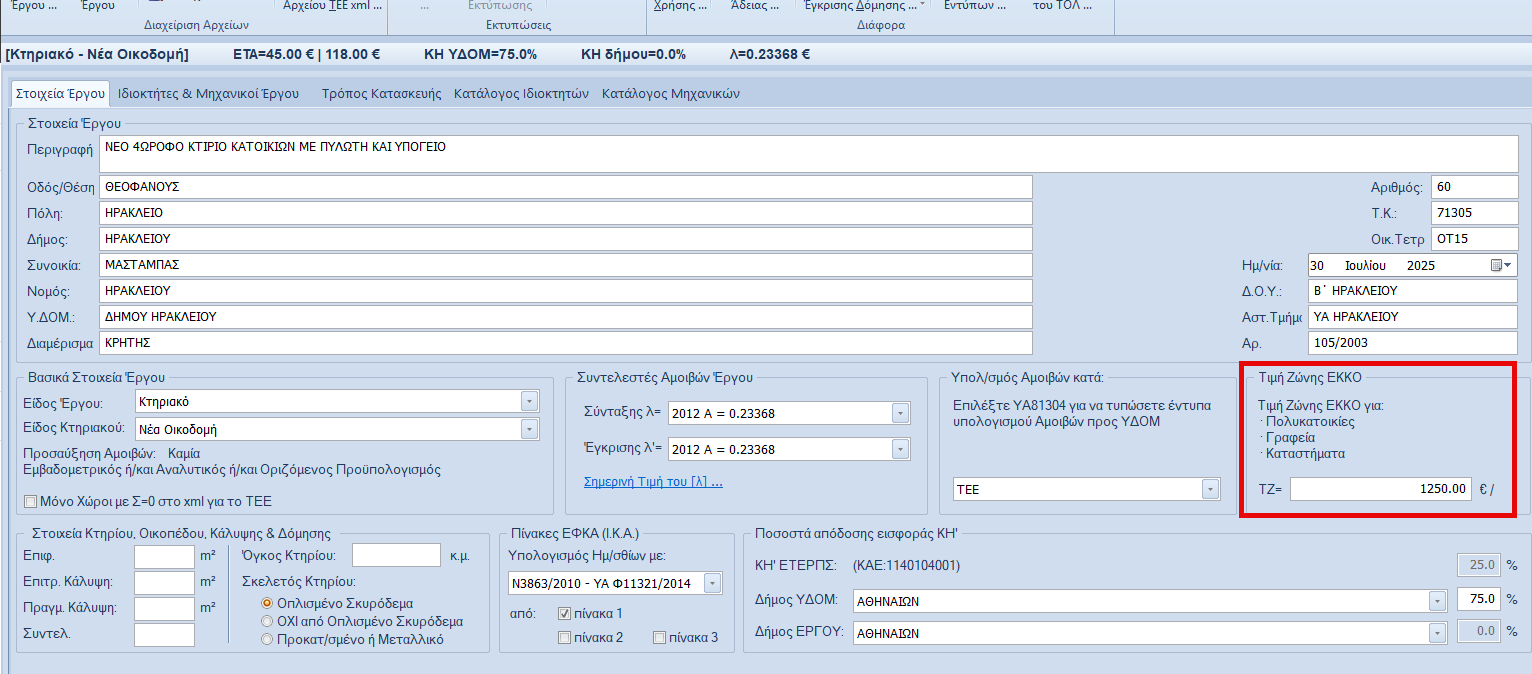Expand the Δήμος ΥΔΟΜ dropdown list
The image size is (1532, 674).
1437,601
